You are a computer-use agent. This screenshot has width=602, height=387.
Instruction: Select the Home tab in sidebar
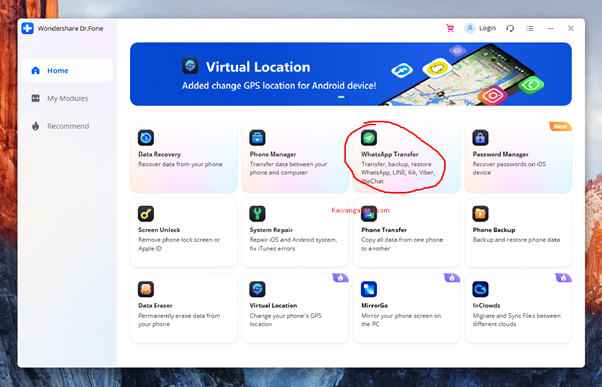pyautogui.click(x=67, y=70)
